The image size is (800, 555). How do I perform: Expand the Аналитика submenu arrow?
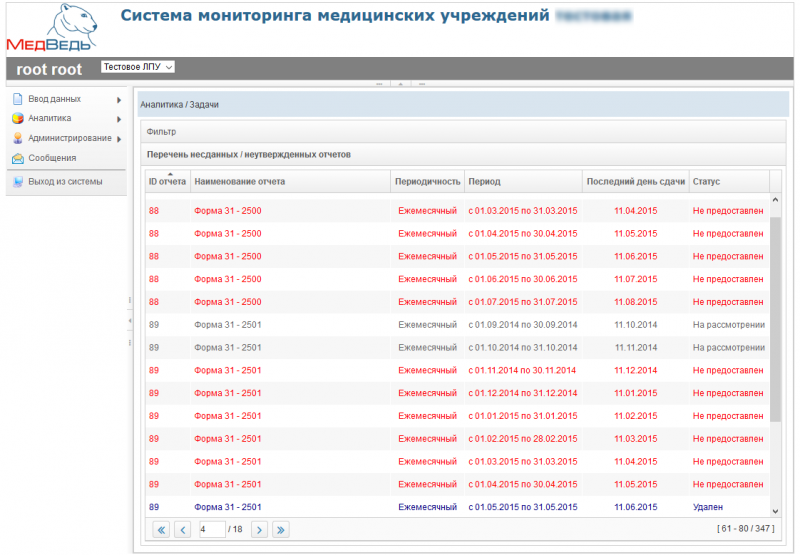[x=119, y=119]
